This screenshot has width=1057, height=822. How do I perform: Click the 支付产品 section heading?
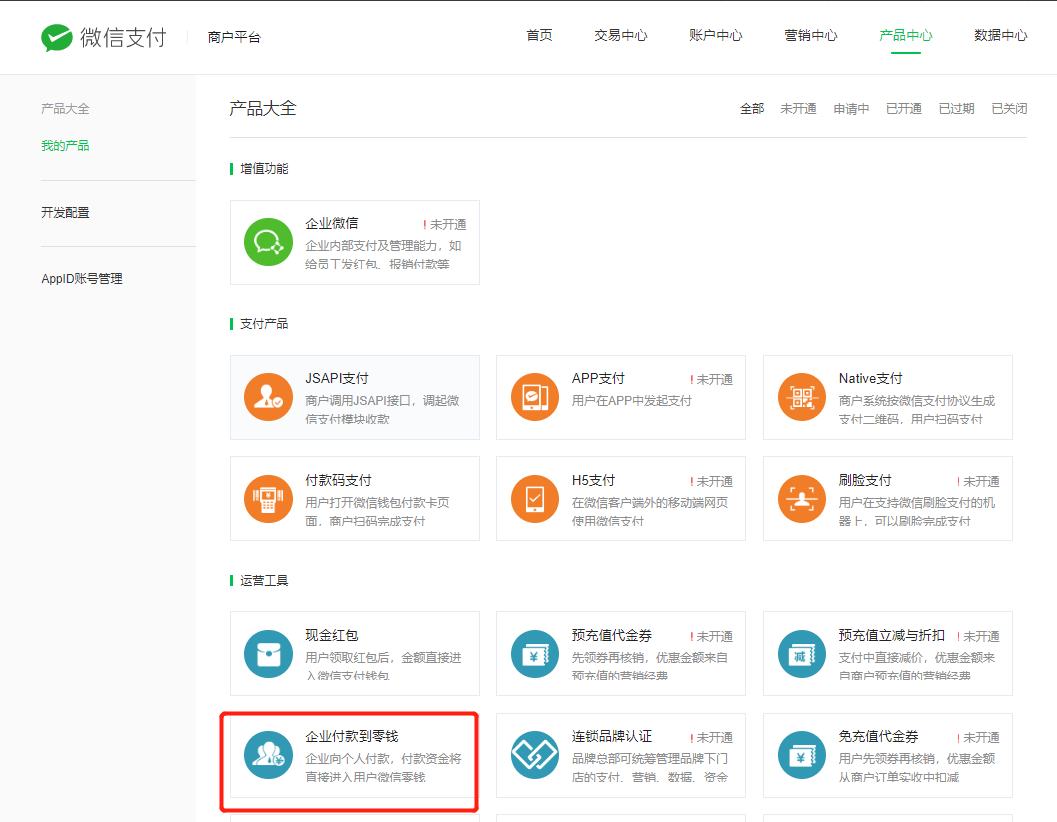[x=264, y=324]
